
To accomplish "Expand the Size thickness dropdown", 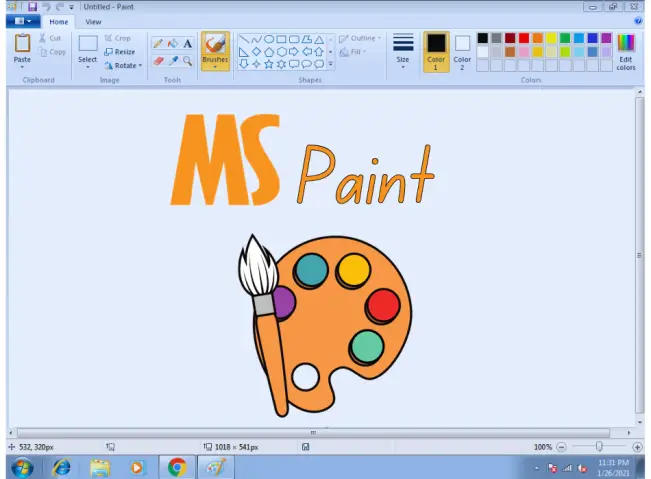I will (x=403, y=50).
